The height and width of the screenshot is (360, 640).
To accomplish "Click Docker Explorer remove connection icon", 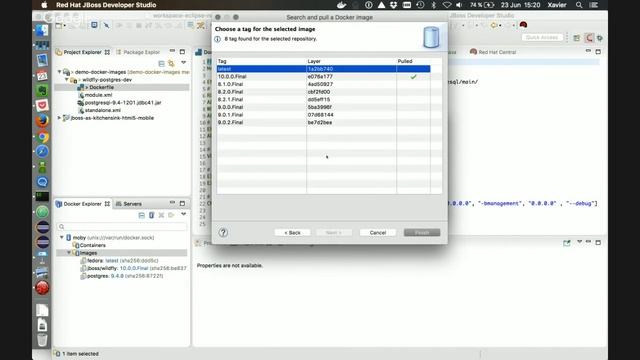I will [161, 215].
